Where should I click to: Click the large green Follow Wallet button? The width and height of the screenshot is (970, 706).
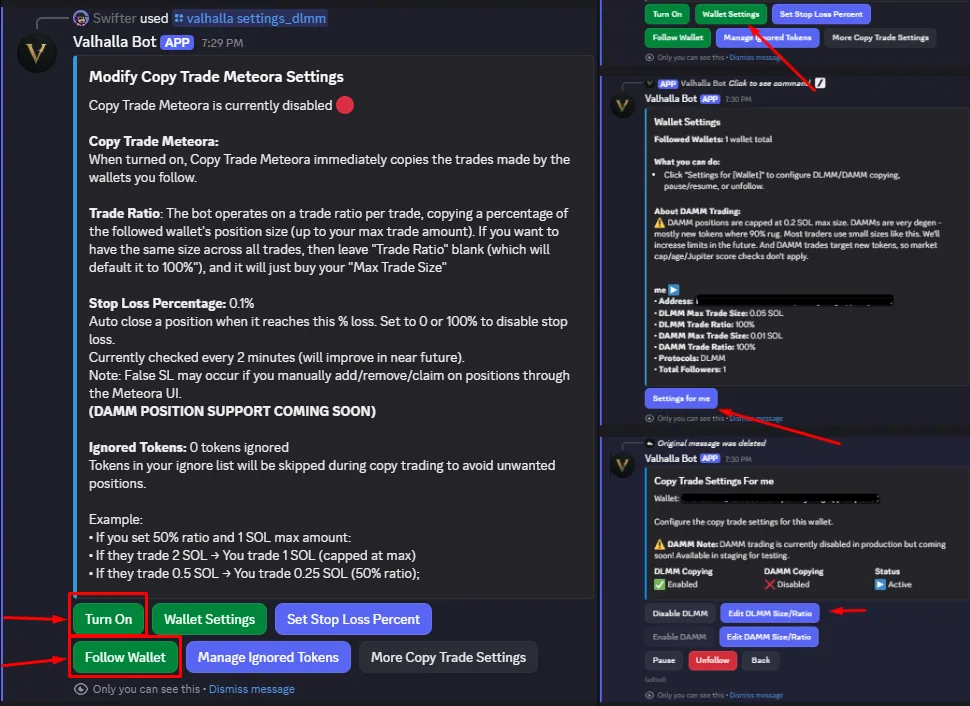pyautogui.click(x=125, y=657)
